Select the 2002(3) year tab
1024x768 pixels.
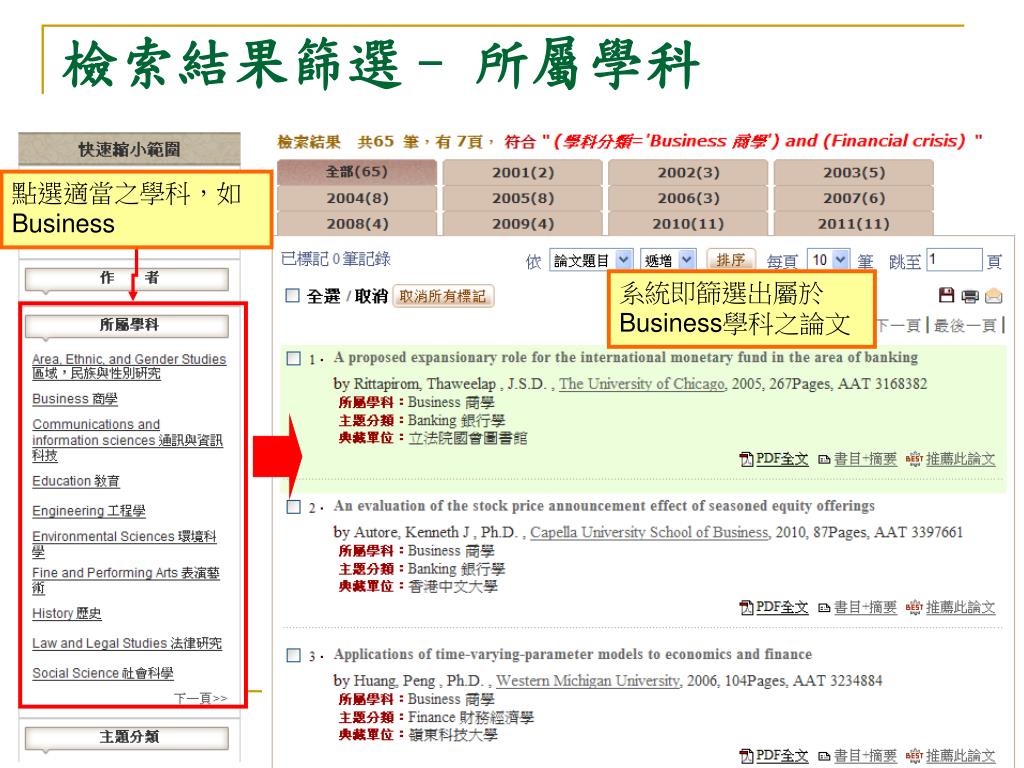(688, 172)
